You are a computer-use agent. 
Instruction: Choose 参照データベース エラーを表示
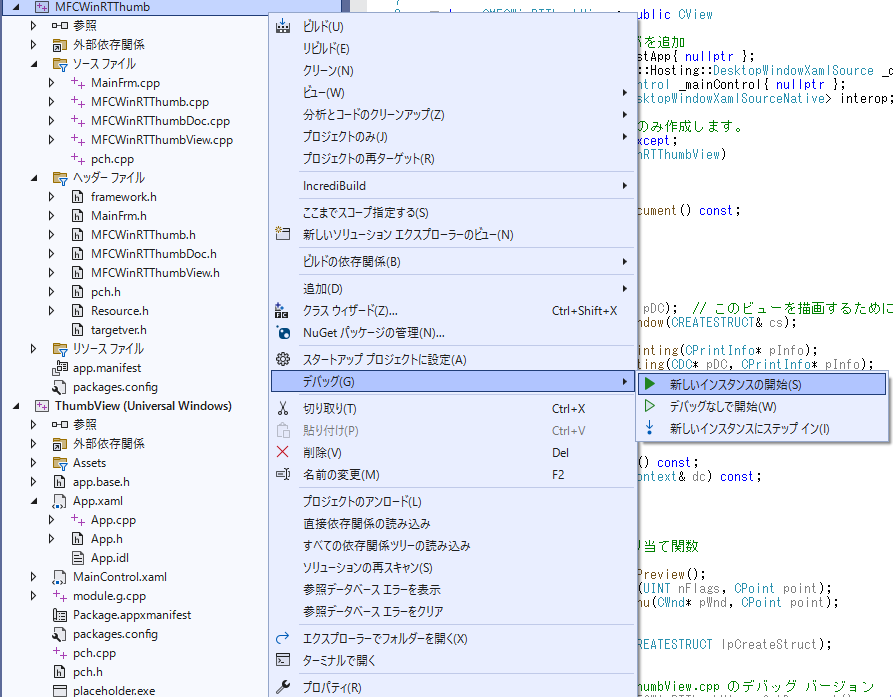pos(453,589)
